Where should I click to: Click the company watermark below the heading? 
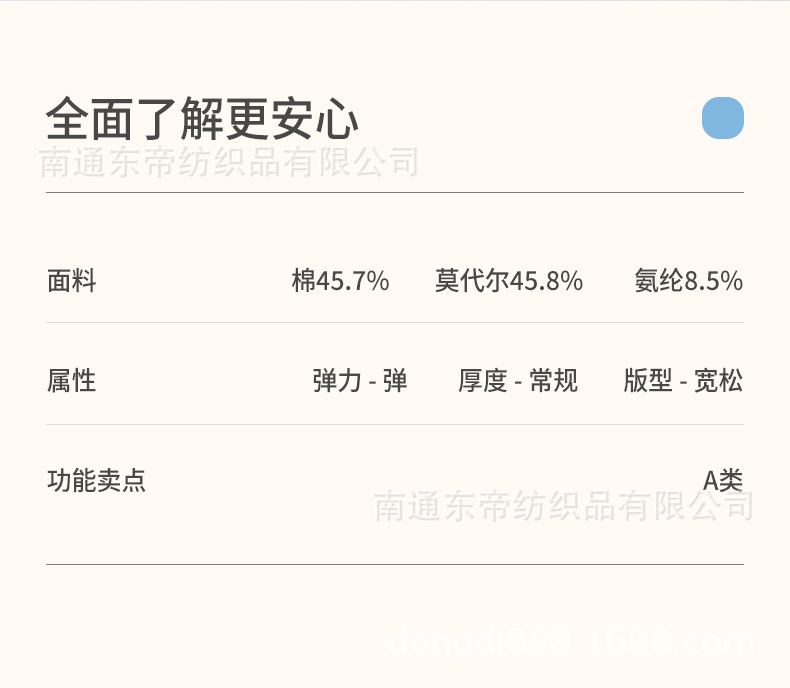(x=229, y=162)
